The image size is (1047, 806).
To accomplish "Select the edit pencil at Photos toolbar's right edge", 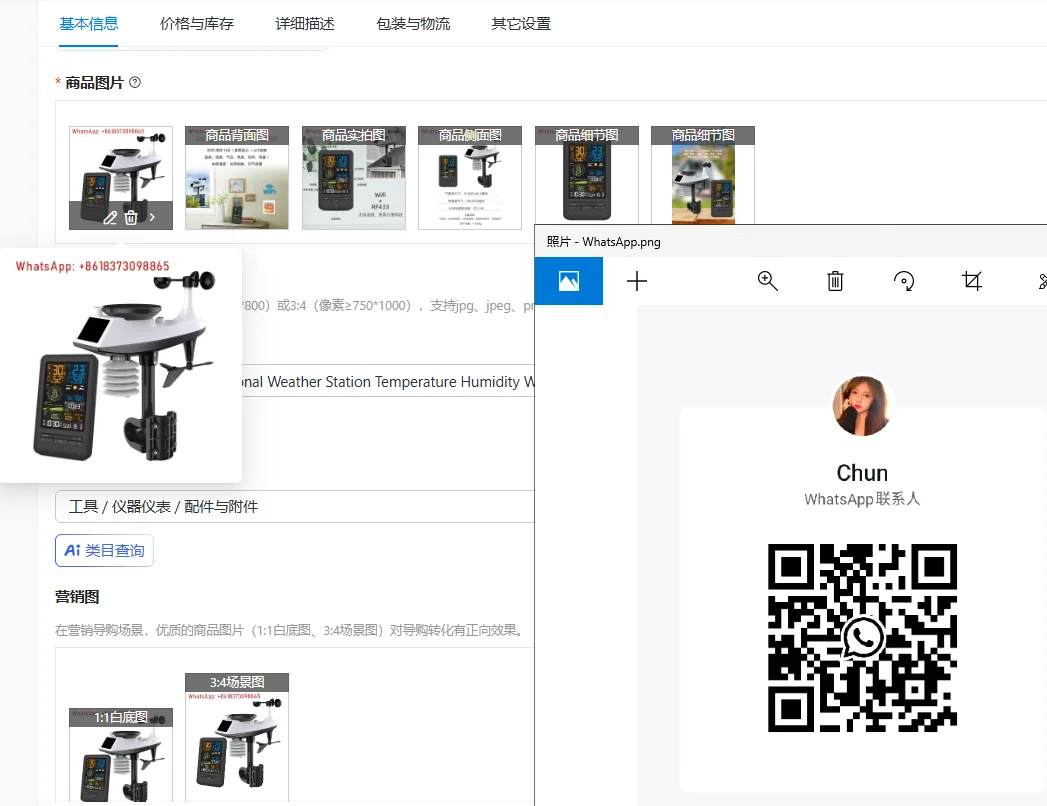I will (x=1040, y=281).
